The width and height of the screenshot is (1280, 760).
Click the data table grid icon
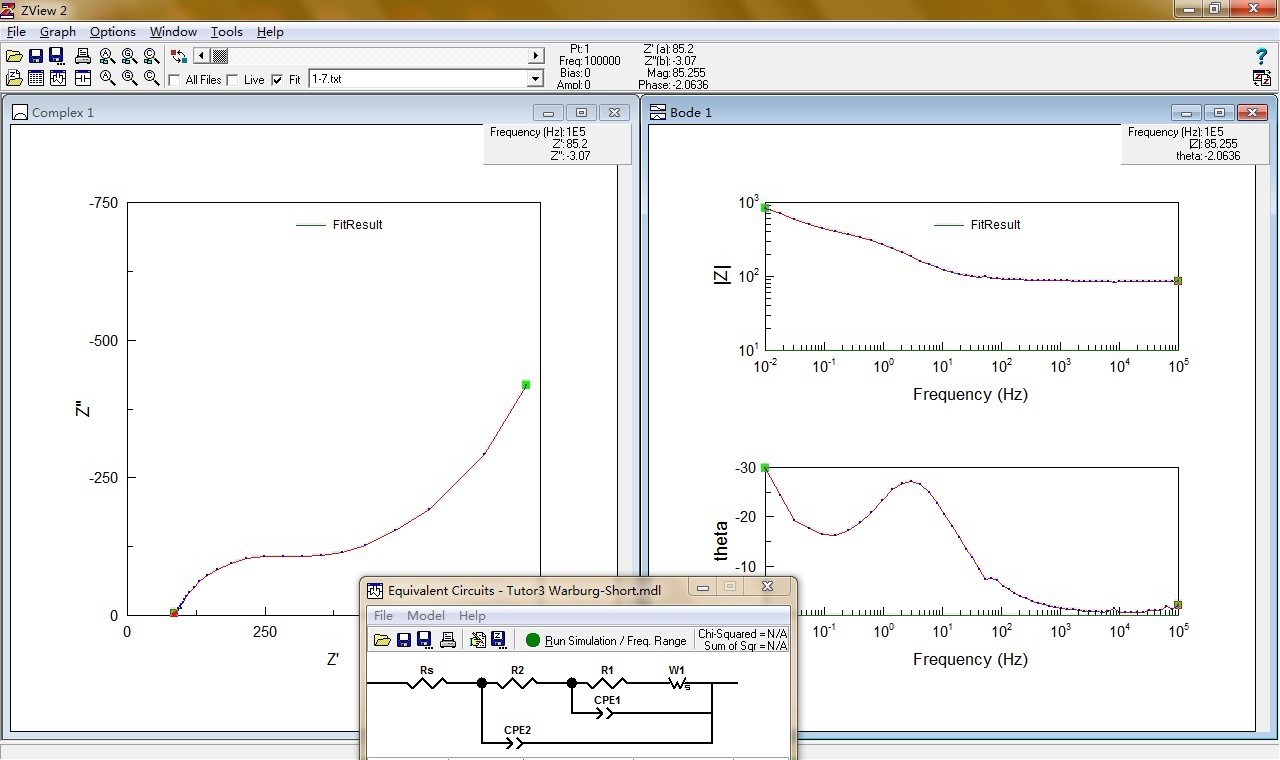coord(36,78)
